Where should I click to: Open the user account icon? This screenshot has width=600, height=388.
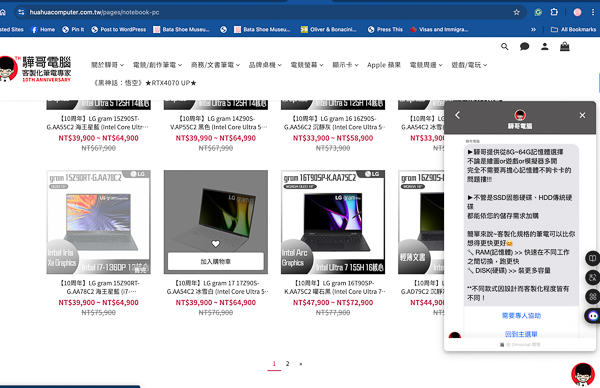(x=545, y=47)
